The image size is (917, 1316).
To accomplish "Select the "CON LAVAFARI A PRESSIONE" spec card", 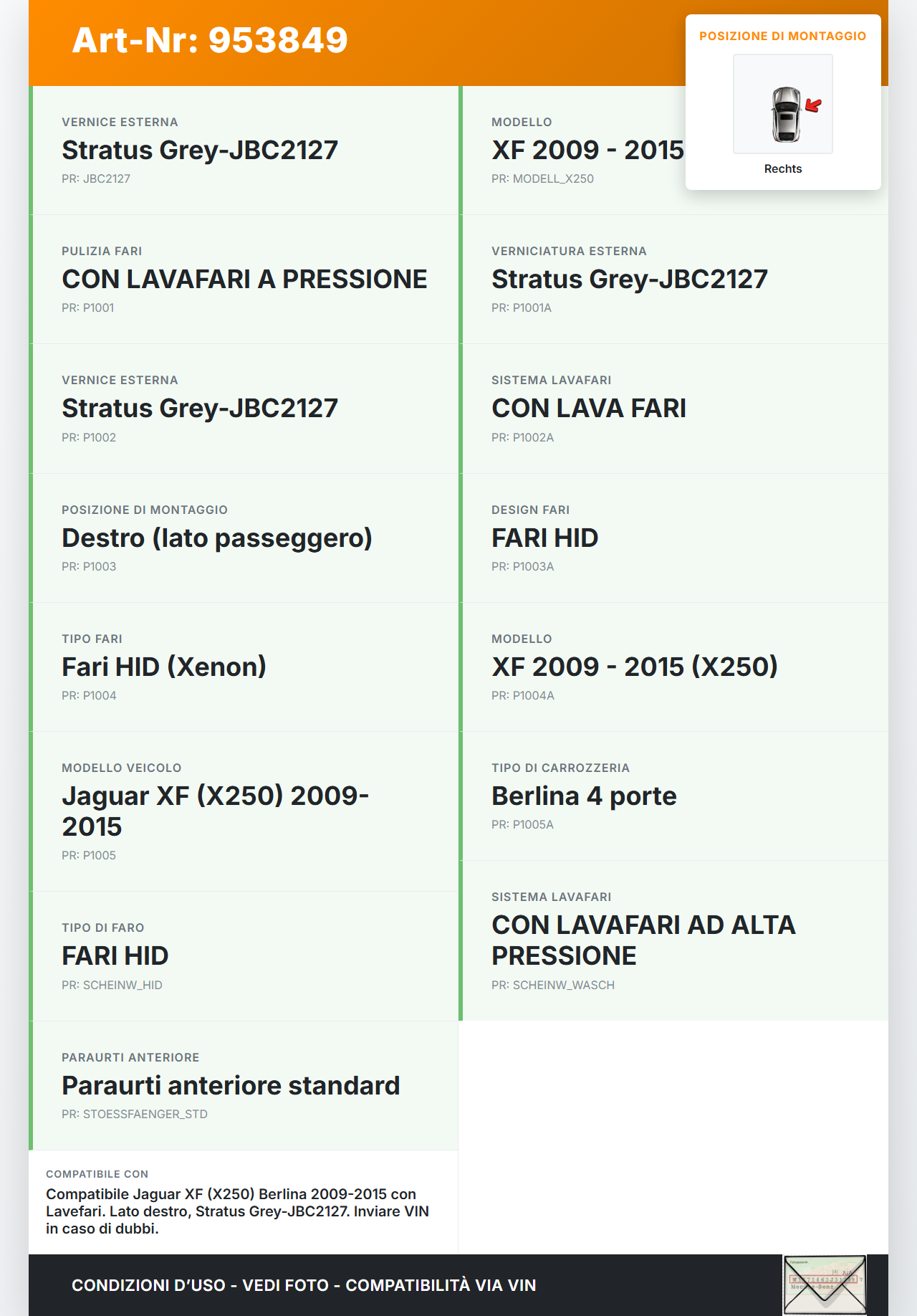I will point(244,279).
